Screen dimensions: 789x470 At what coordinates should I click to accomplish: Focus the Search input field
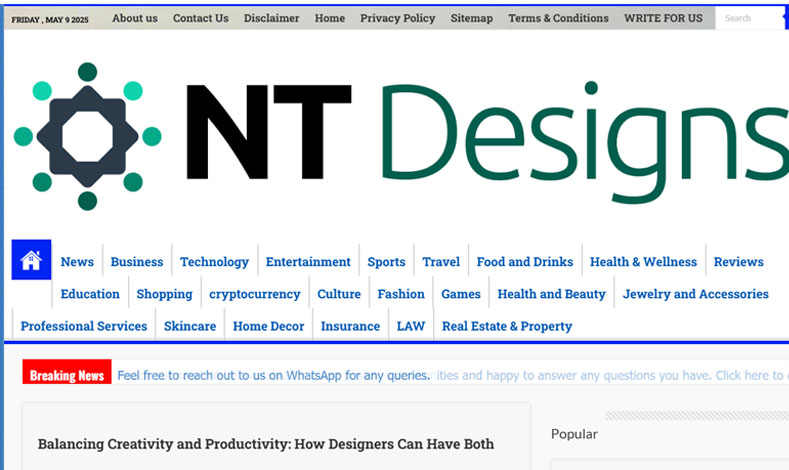tap(750, 18)
